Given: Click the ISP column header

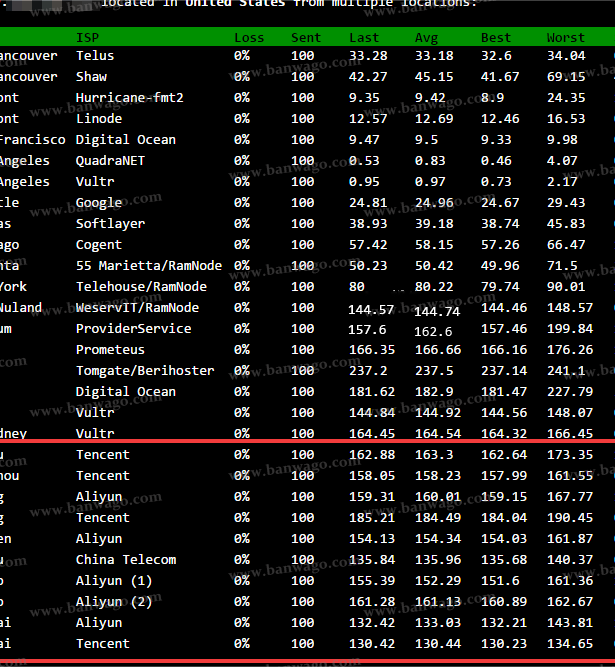Looking at the screenshot, I should [88, 38].
